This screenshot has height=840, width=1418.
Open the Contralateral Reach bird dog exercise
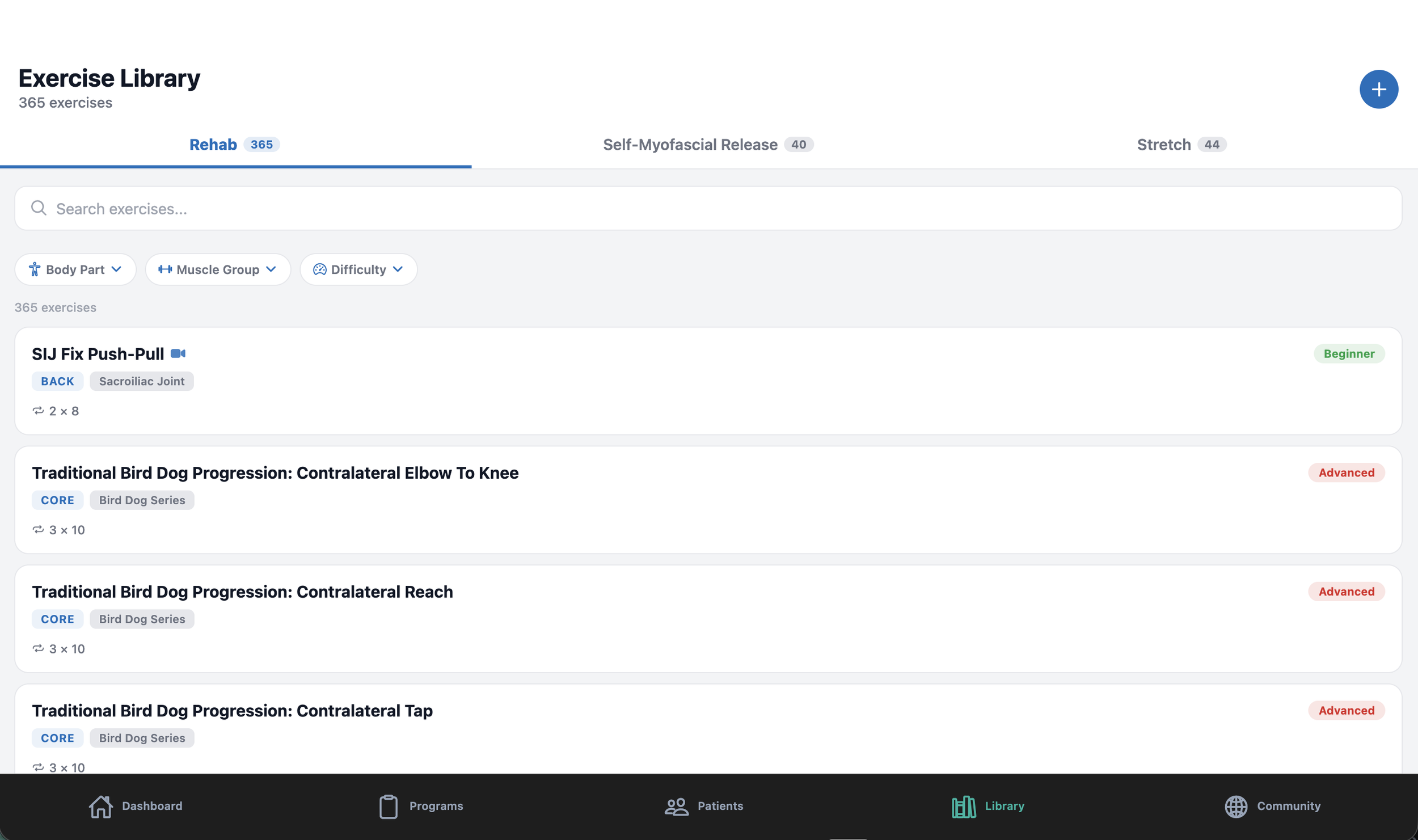pyautogui.click(x=708, y=619)
